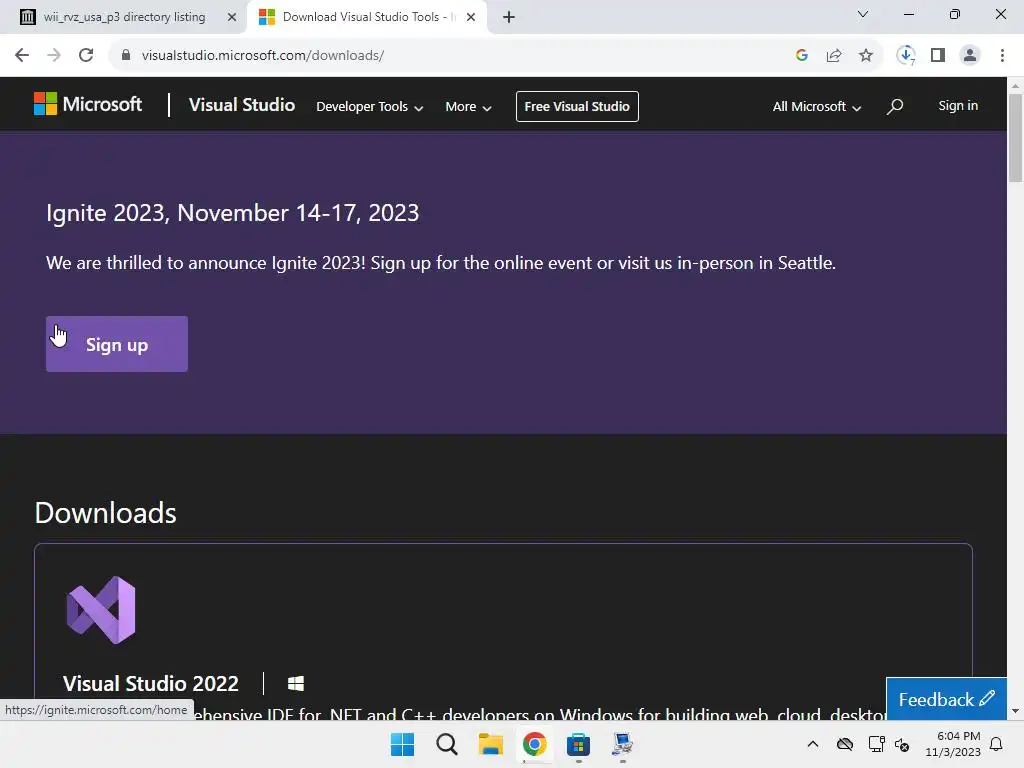Image resolution: width=1024 pixels, height=768 pixels.
Task: Open a new browser tab
Action: coord(509,18)
